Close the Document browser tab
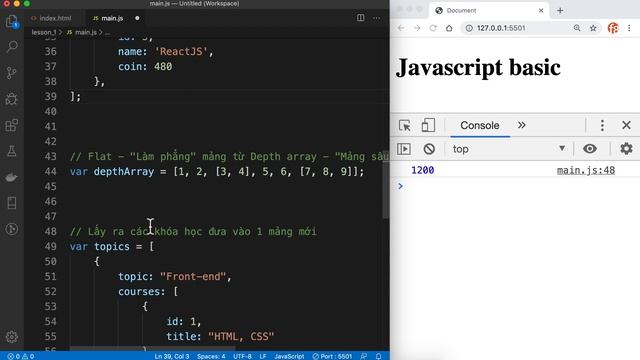This screenshot has height=360, width=640. click(541, 11)
